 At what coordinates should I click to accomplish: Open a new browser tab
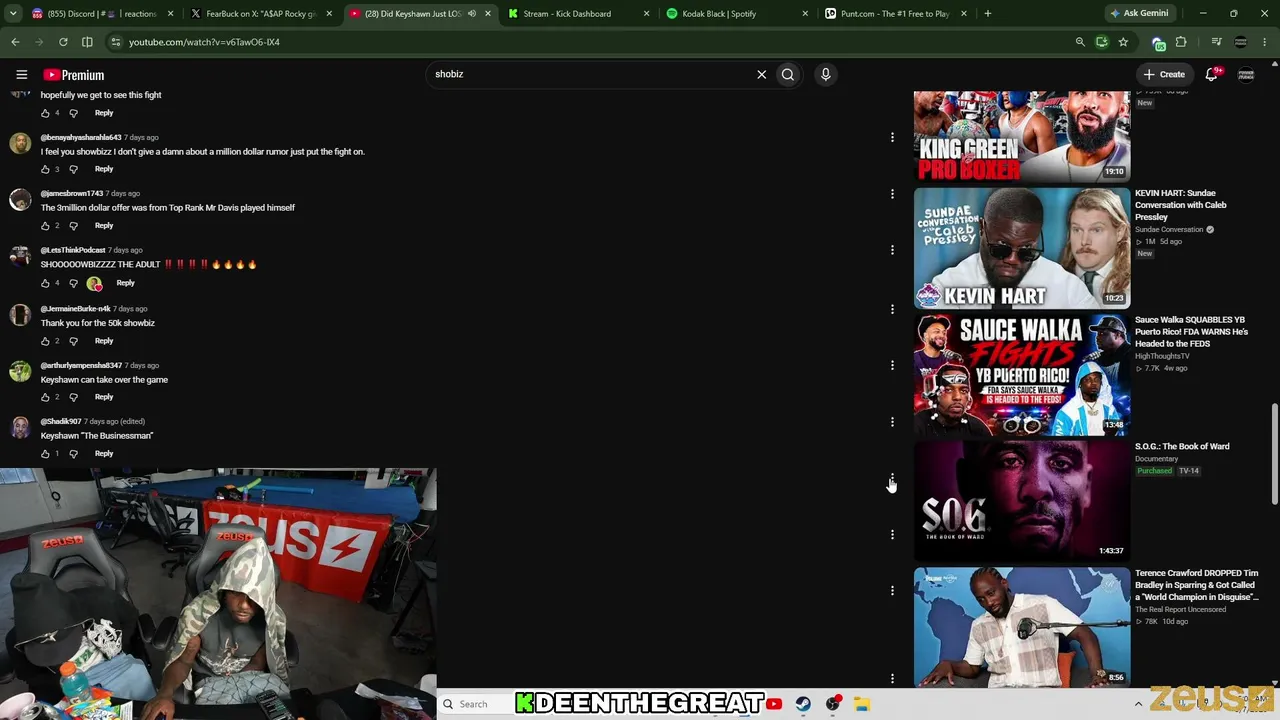coord(988,14)
